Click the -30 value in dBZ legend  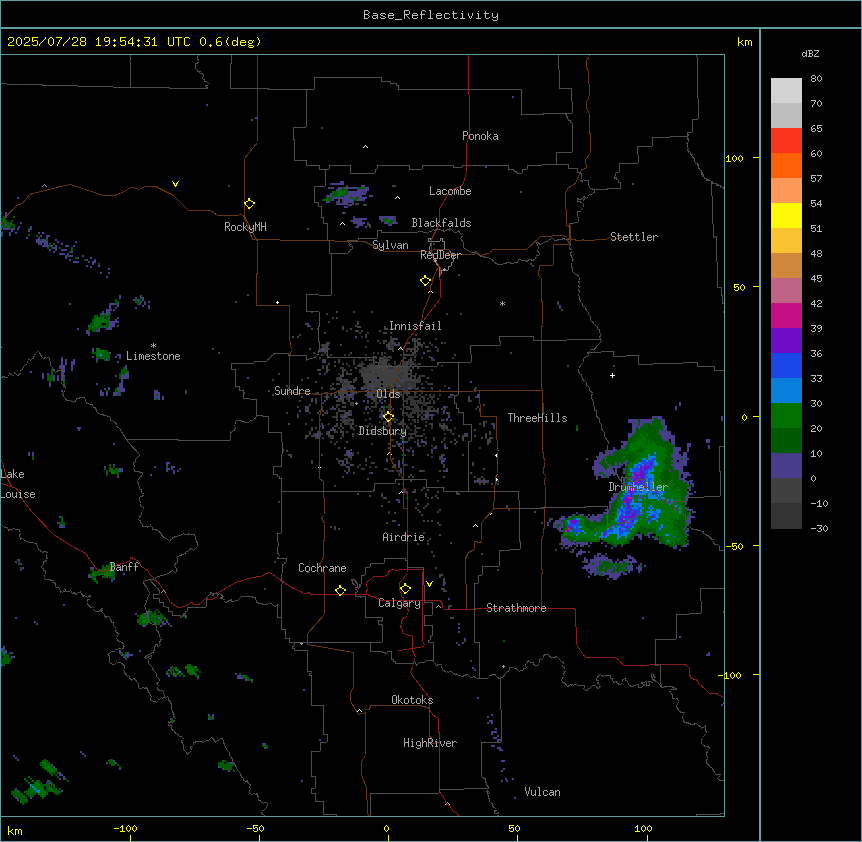click(x=819, y=528)
